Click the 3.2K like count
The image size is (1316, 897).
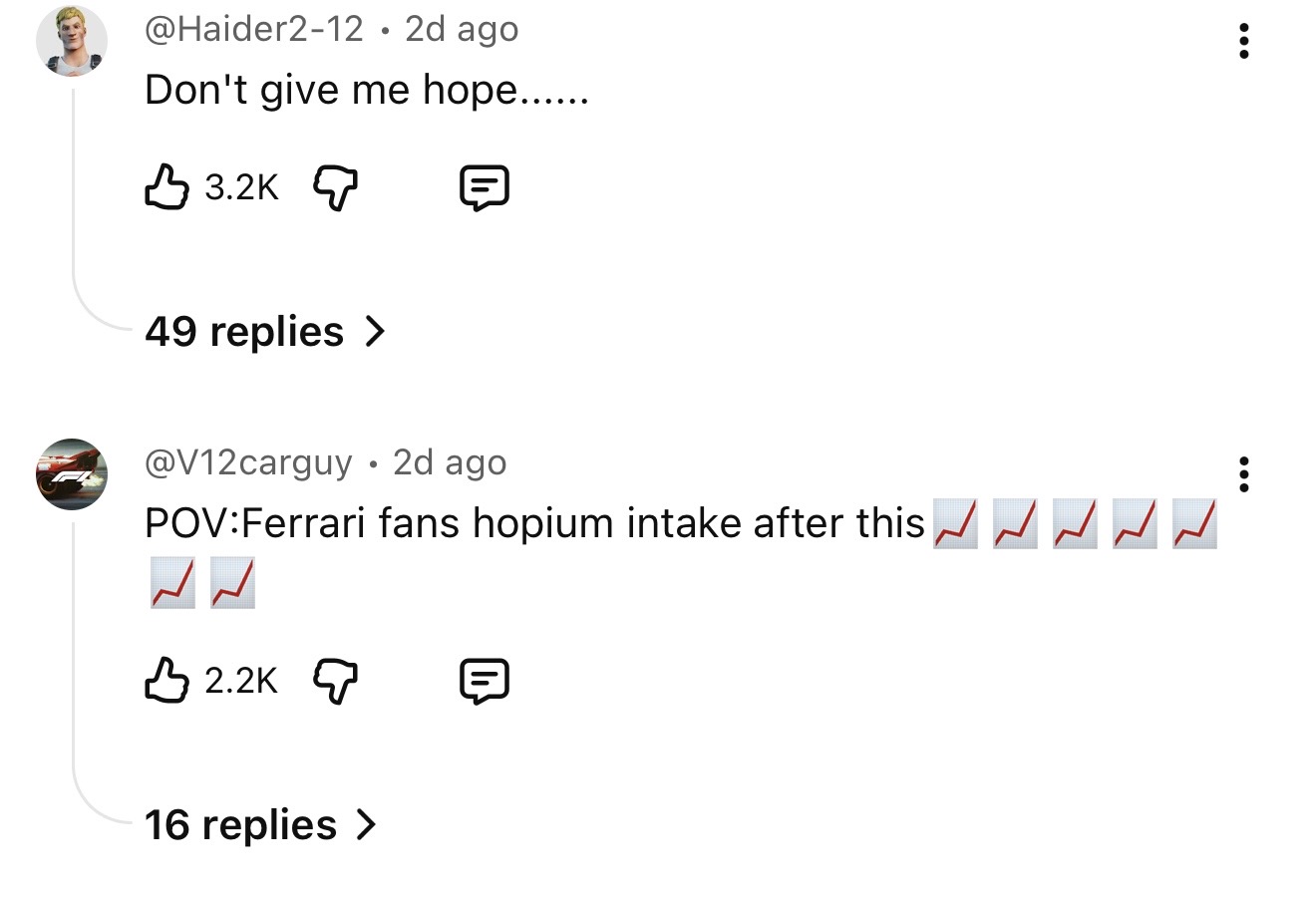coord(241,187)
